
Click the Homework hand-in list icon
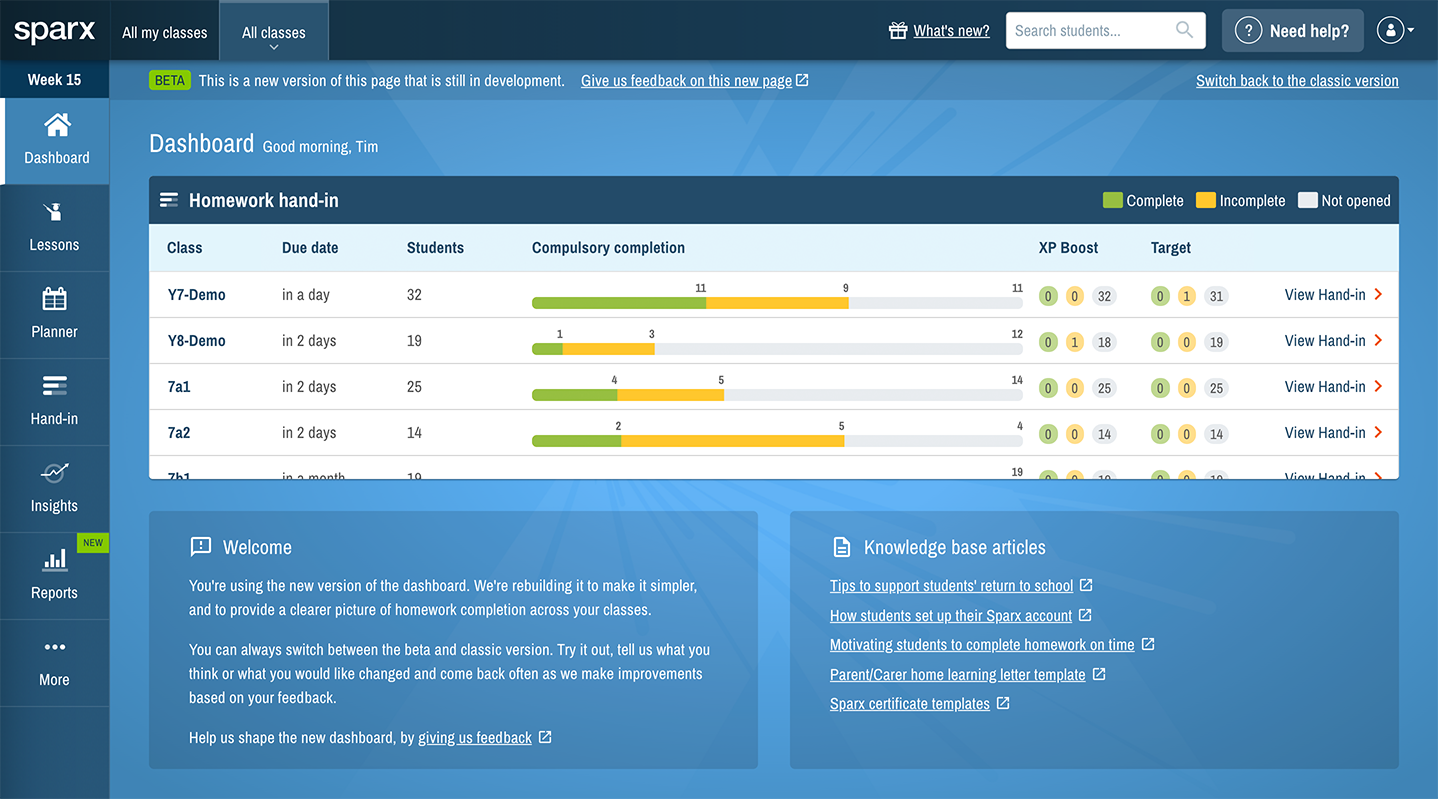pos(169,200)
